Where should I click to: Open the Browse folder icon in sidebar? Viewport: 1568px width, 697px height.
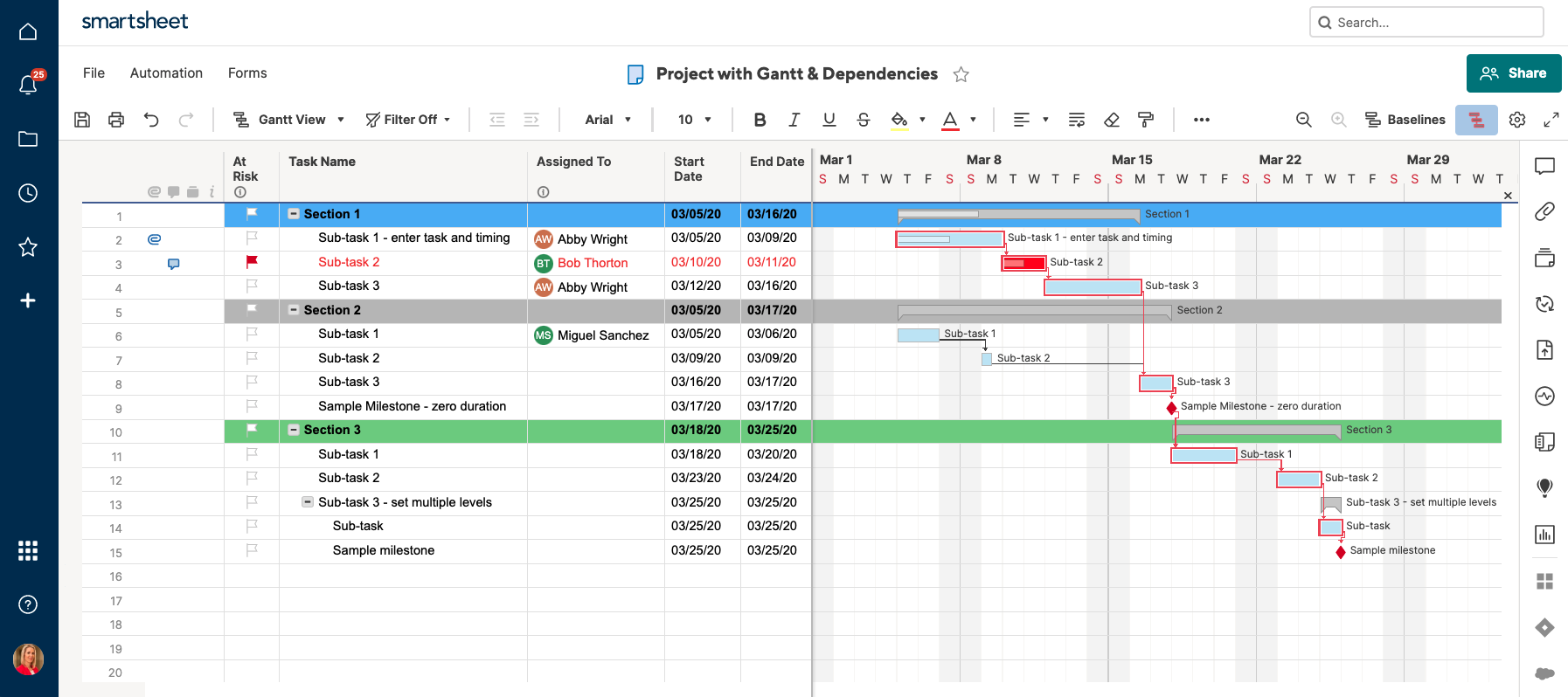pos(28,139)
